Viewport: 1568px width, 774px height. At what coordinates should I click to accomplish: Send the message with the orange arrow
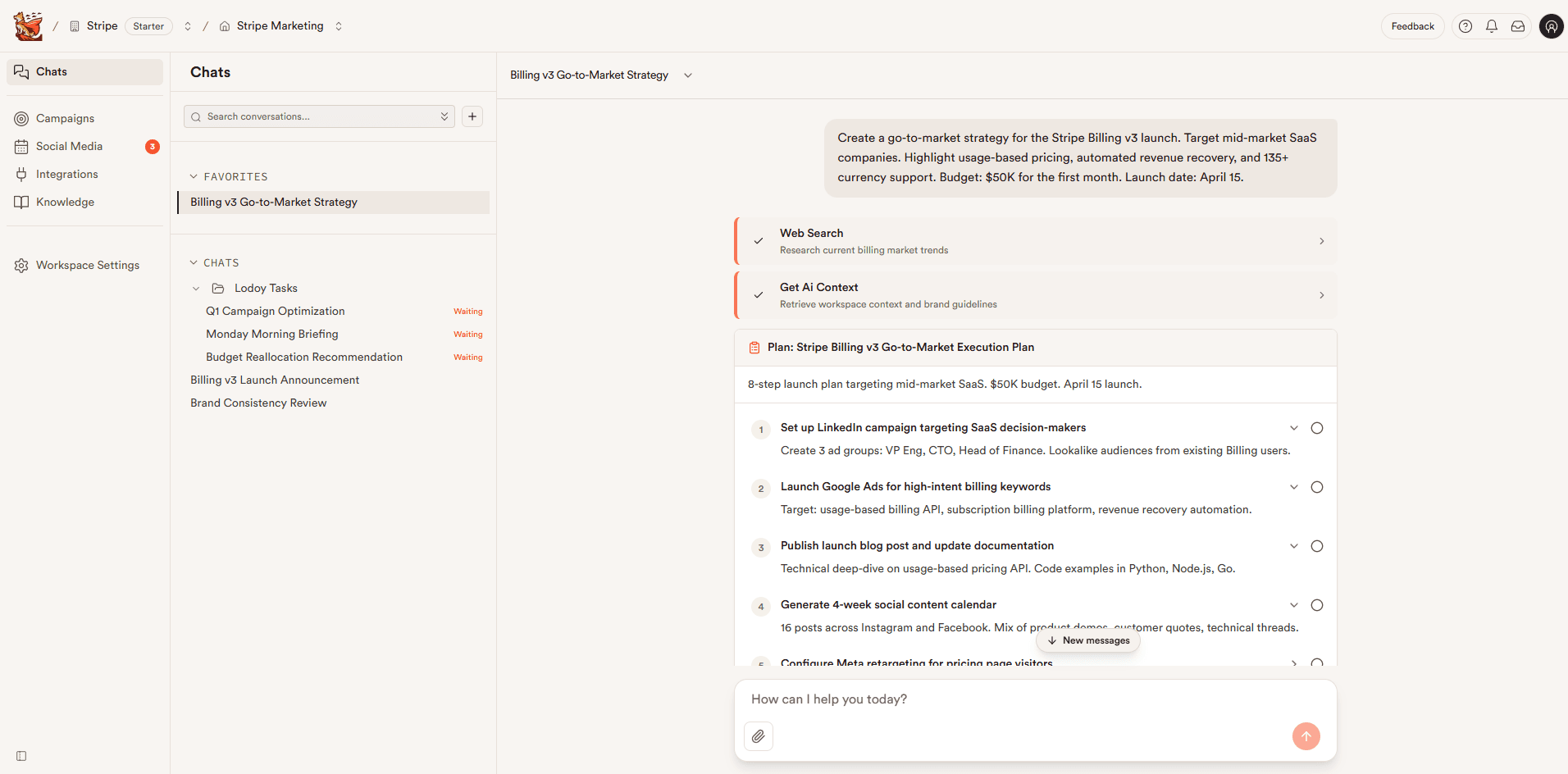1306,736
